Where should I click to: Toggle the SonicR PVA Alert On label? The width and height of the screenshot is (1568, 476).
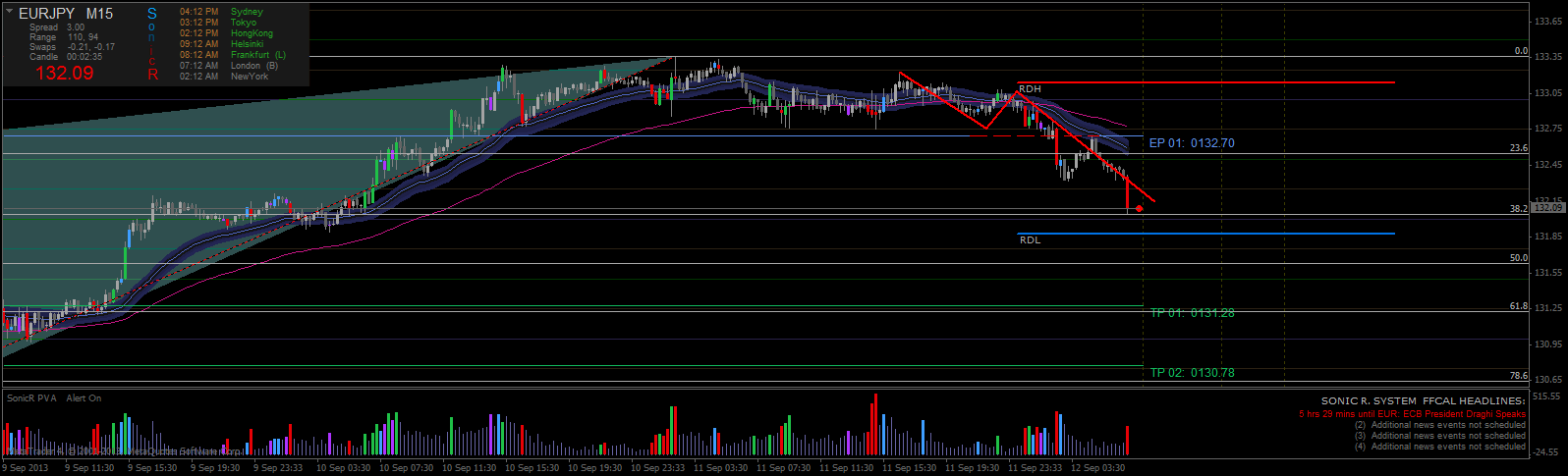(x=54, y=398)
